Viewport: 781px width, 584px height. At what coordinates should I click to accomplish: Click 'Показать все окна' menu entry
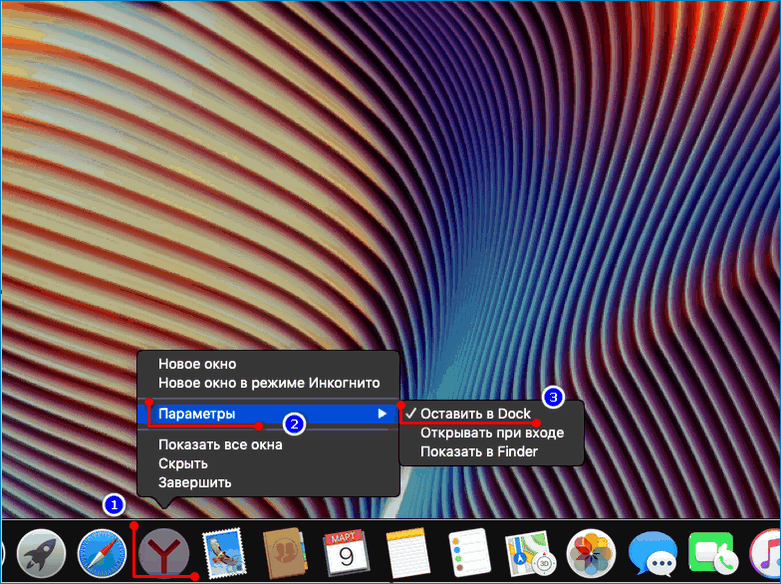[220, 444]
